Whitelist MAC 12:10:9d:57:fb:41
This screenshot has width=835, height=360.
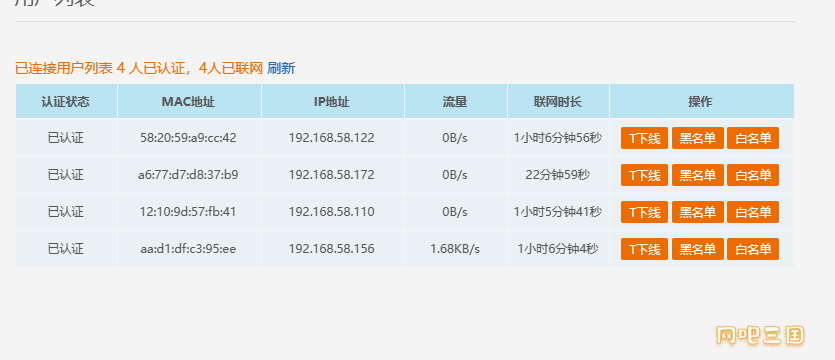point(753,212)
